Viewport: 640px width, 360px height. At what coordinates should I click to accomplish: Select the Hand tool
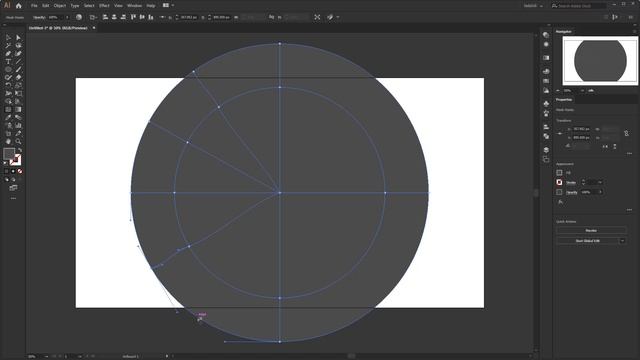tap(8, 141)
